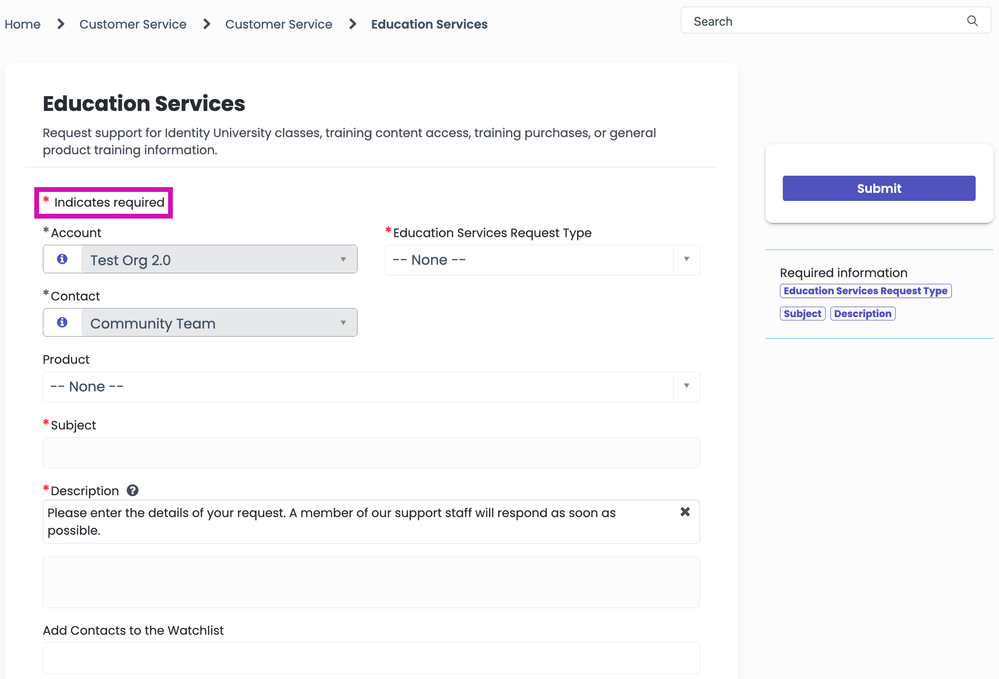The height and width of the screenshot is (679, 999).
Task: Click the Description tag under Required information
Action: tap(862, 314)
